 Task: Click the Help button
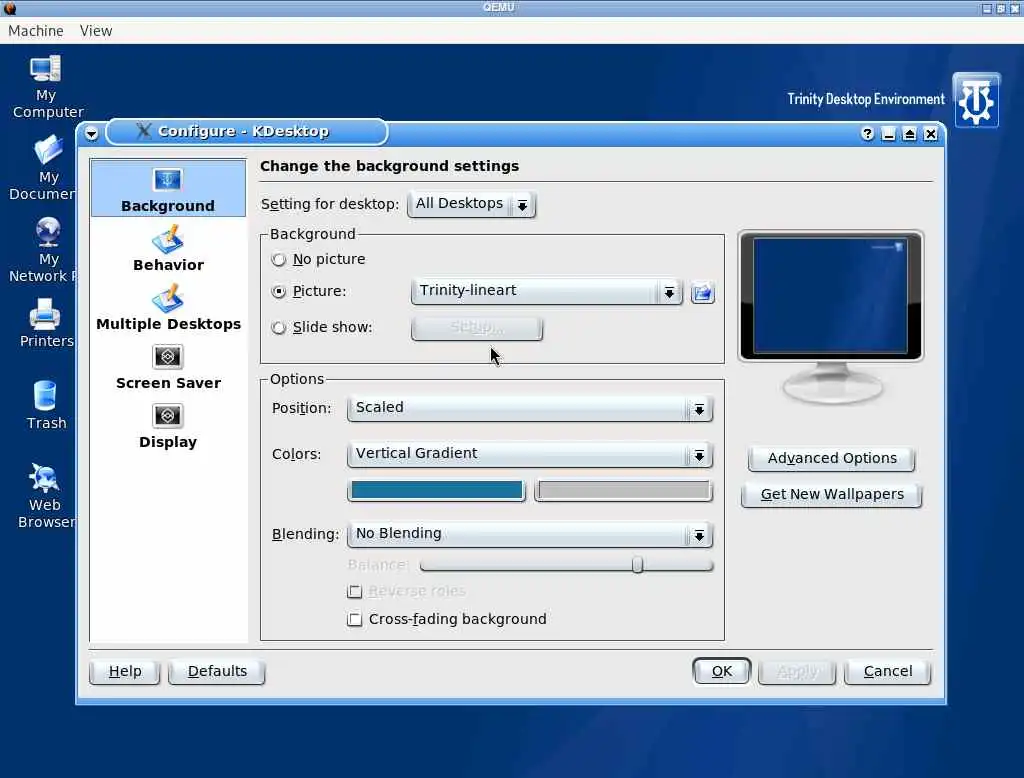tap(125, 672)
